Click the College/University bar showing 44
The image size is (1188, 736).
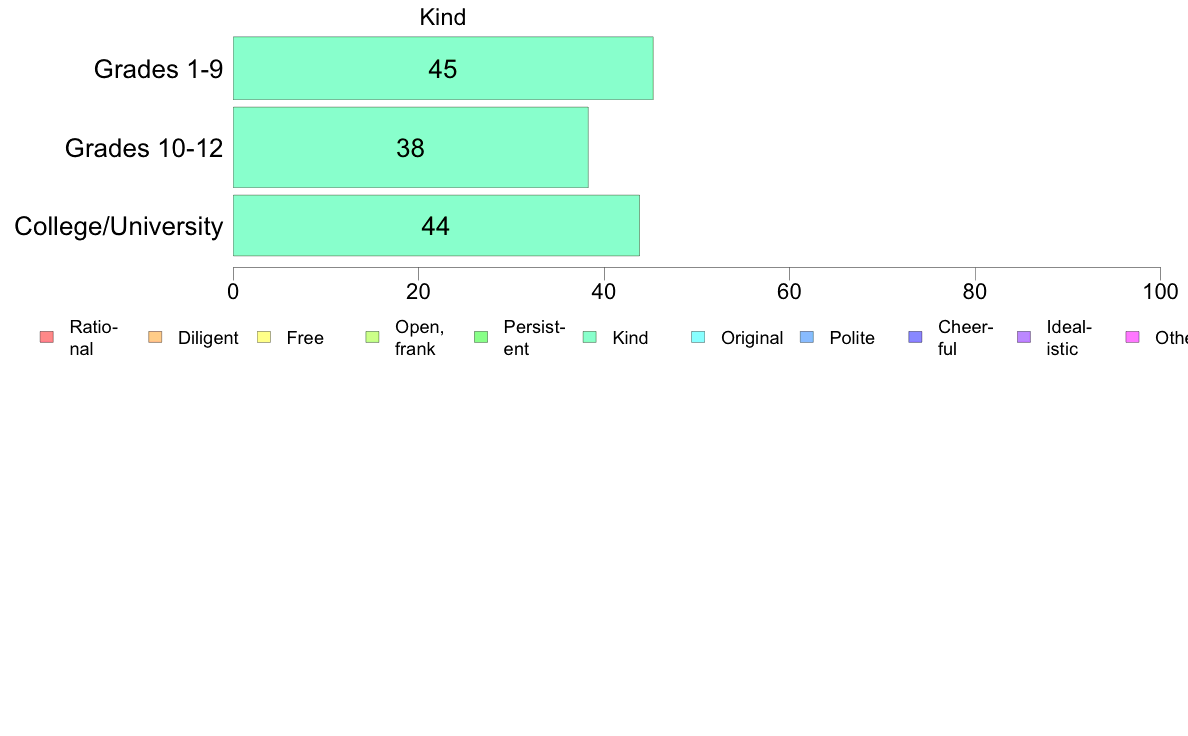436,226
